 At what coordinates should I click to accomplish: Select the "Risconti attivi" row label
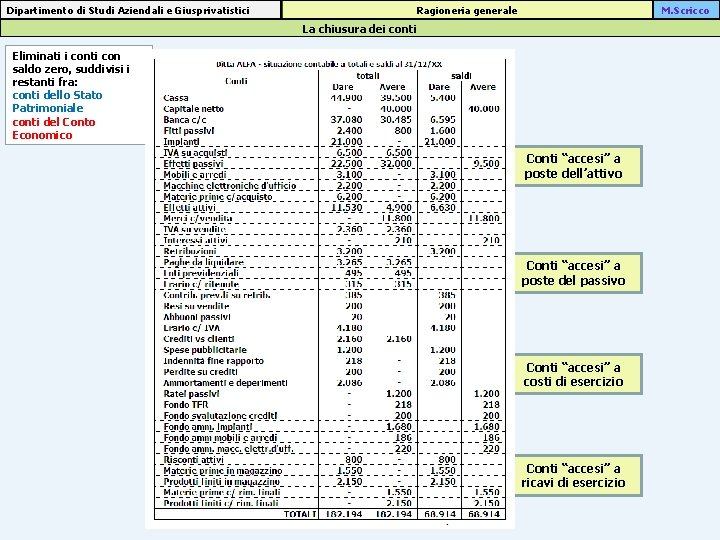(193, 460)
